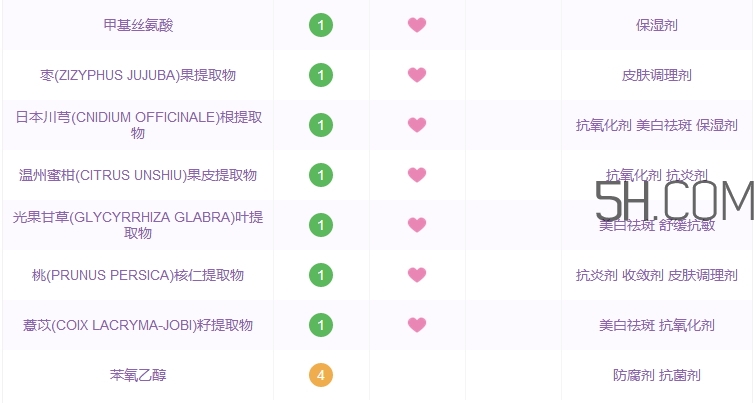Click the heart icon for 温州蜜柑果皮提取物
The width and height of the screenshot is (754, 403).
417,175
